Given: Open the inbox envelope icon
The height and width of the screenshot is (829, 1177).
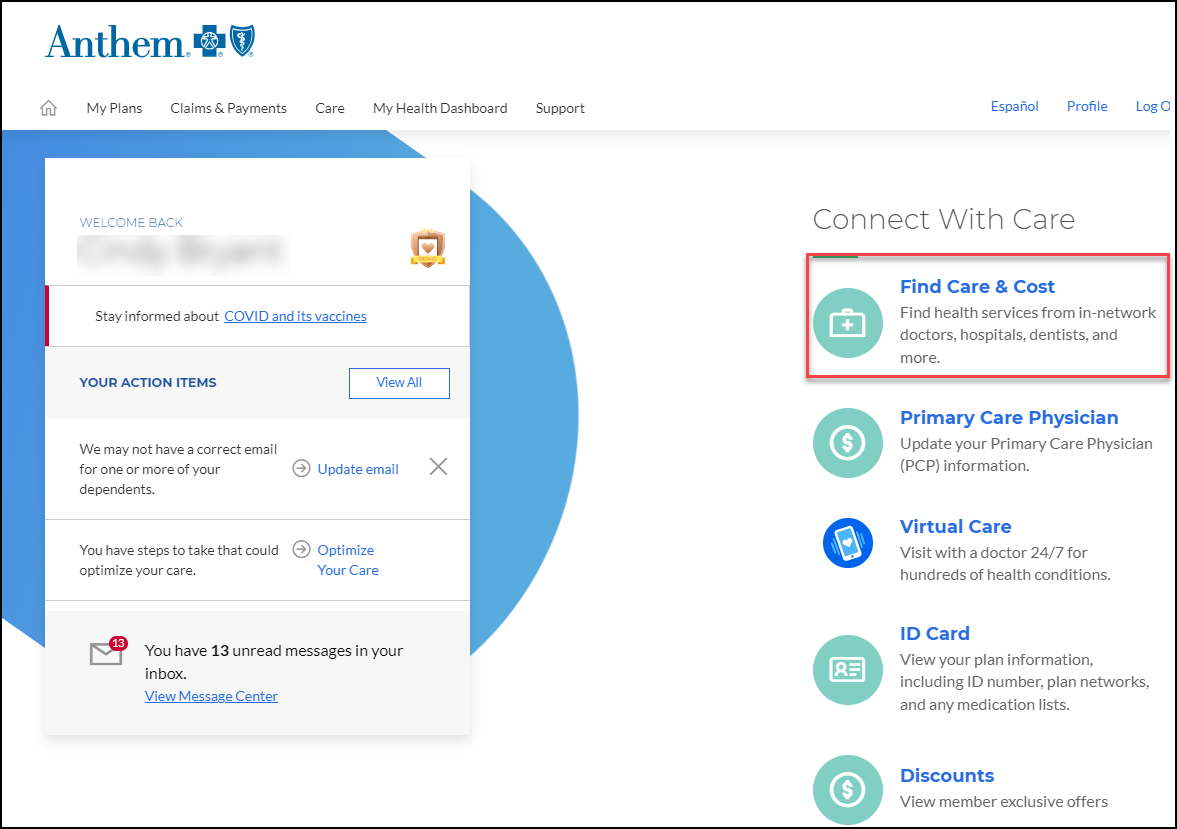Looking at the screenshot, I should point(106,653).
